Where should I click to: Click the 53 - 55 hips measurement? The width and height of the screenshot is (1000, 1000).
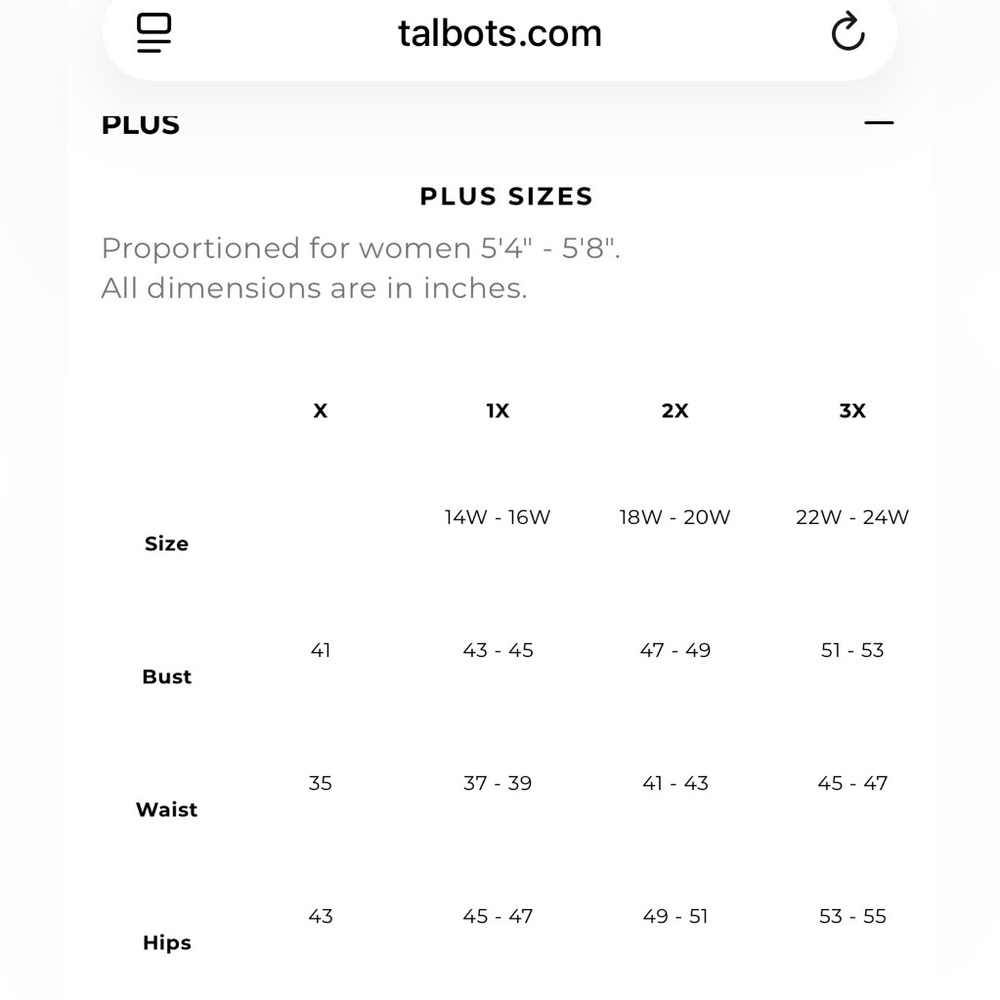852,917
